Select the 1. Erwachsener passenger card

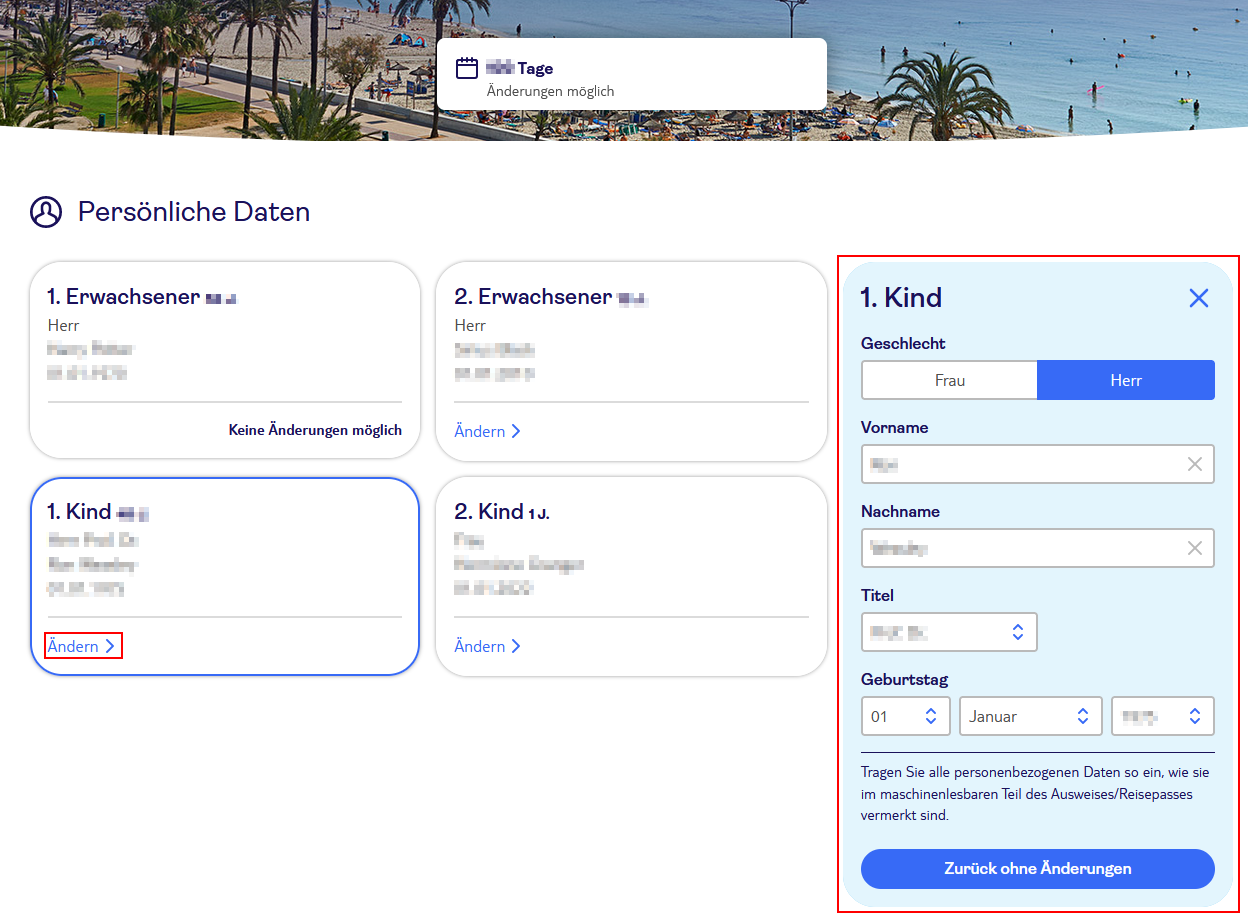coord(224,360)
